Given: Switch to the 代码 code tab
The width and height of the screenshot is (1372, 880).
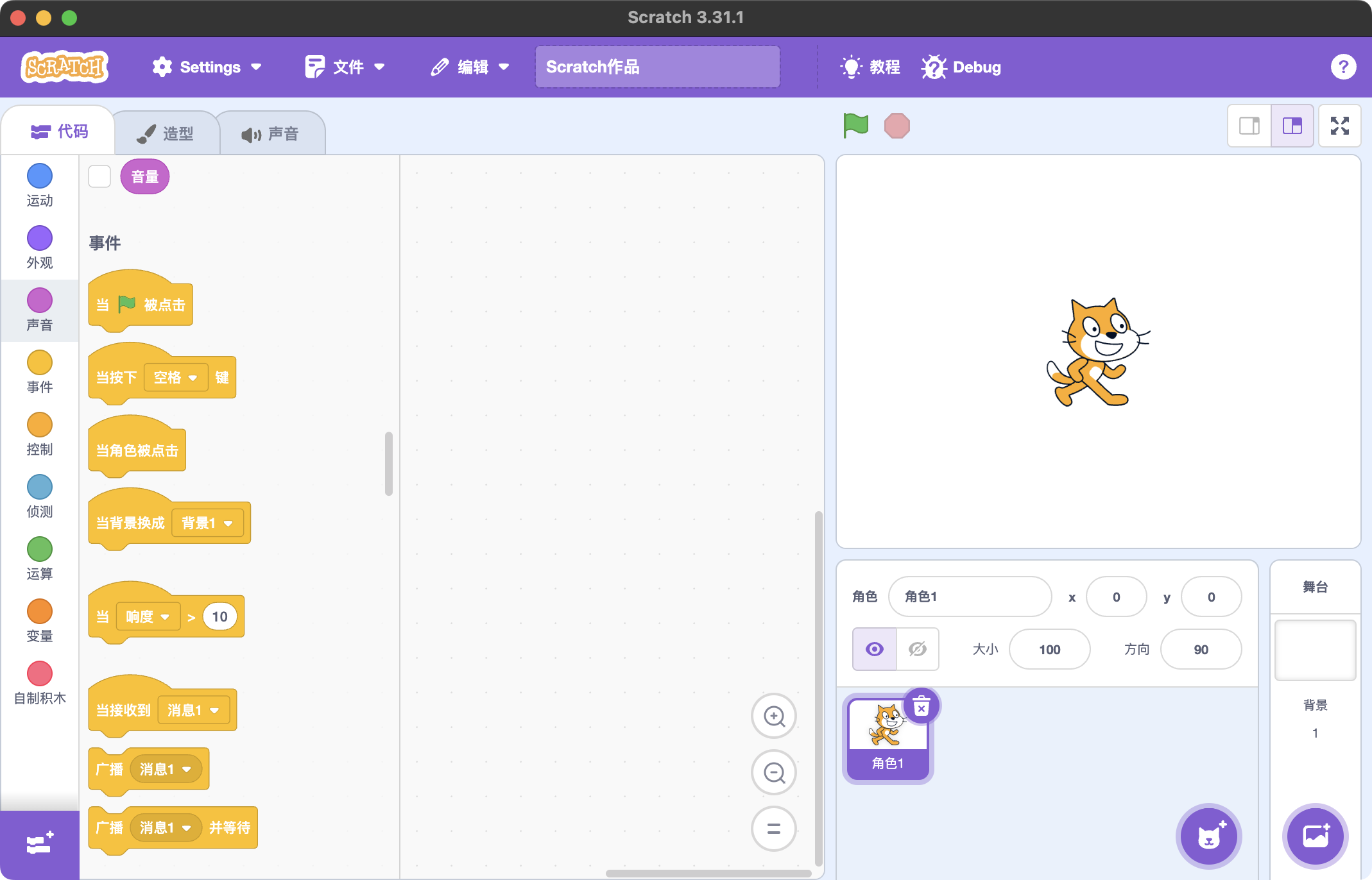Looking at the screenshot, I should (x=59, y=131).
